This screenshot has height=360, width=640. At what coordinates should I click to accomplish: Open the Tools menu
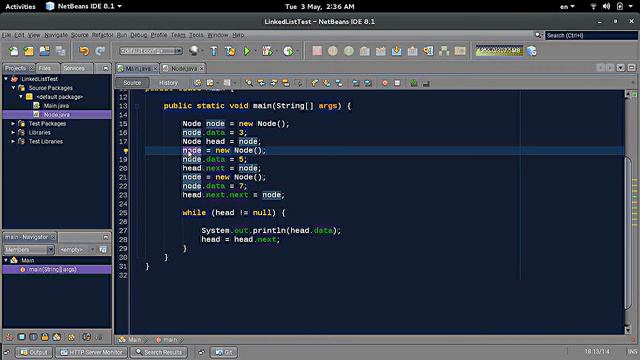196,35
